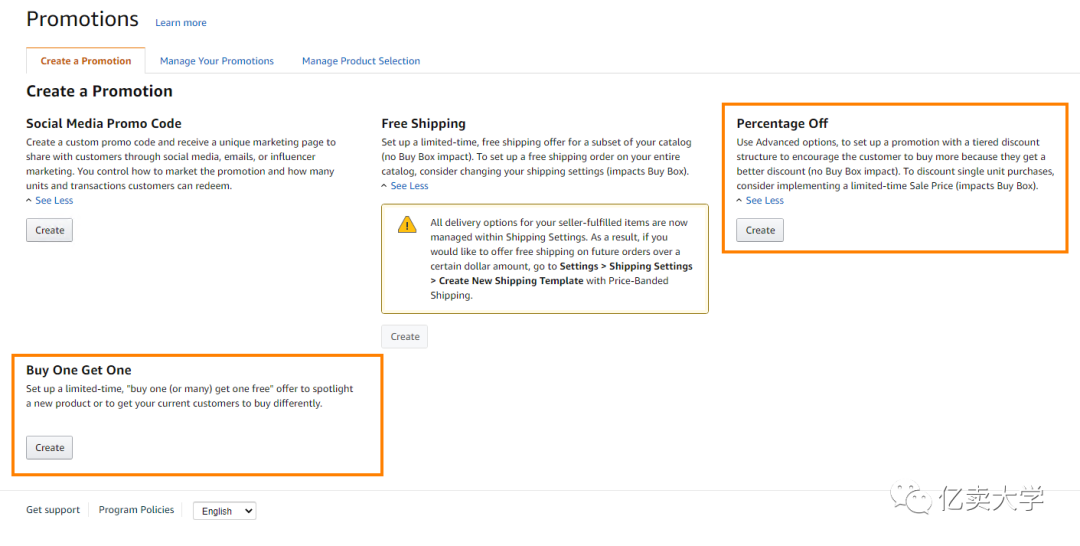Select the Create a Promotion tab
The height and width of the screenshot is (546, 1080).
[x=85, y=61]
